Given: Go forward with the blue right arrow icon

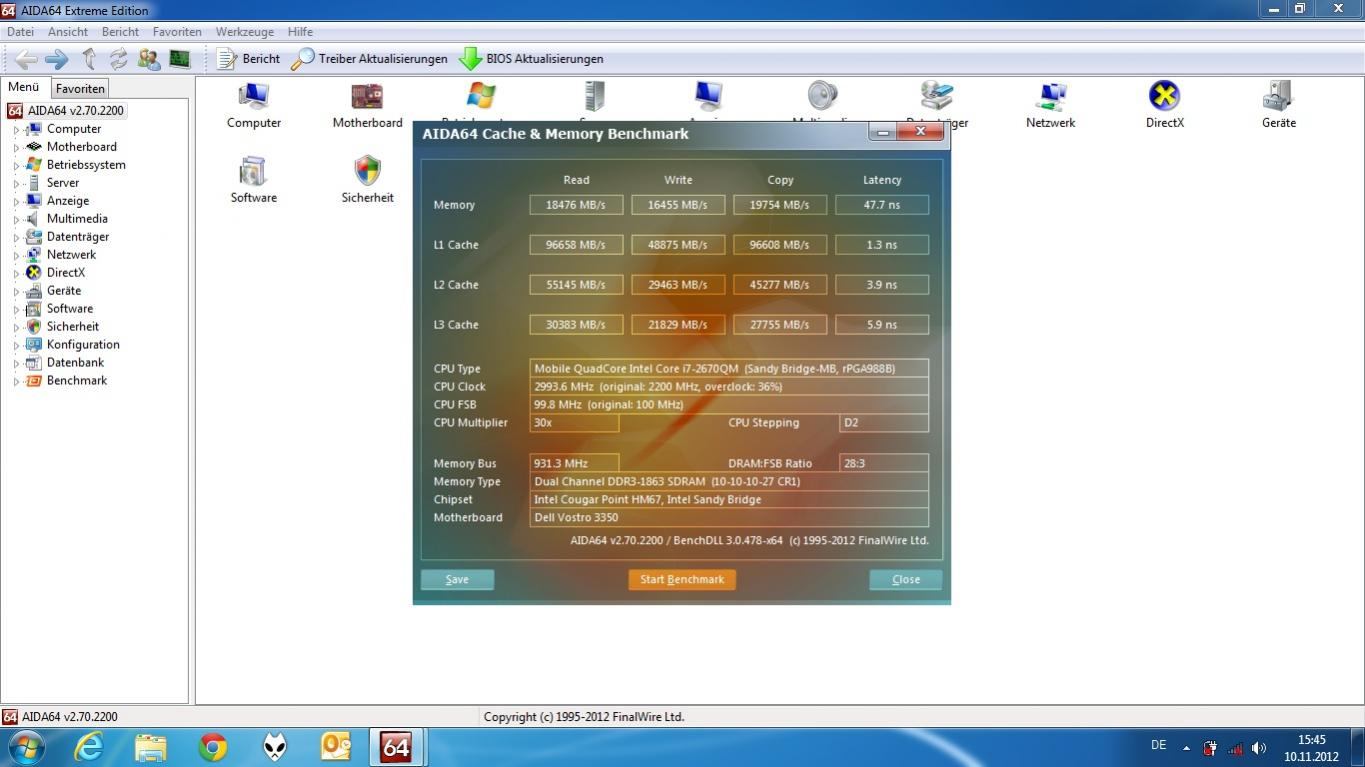Looking at the screenshot, I should (57, 59).
